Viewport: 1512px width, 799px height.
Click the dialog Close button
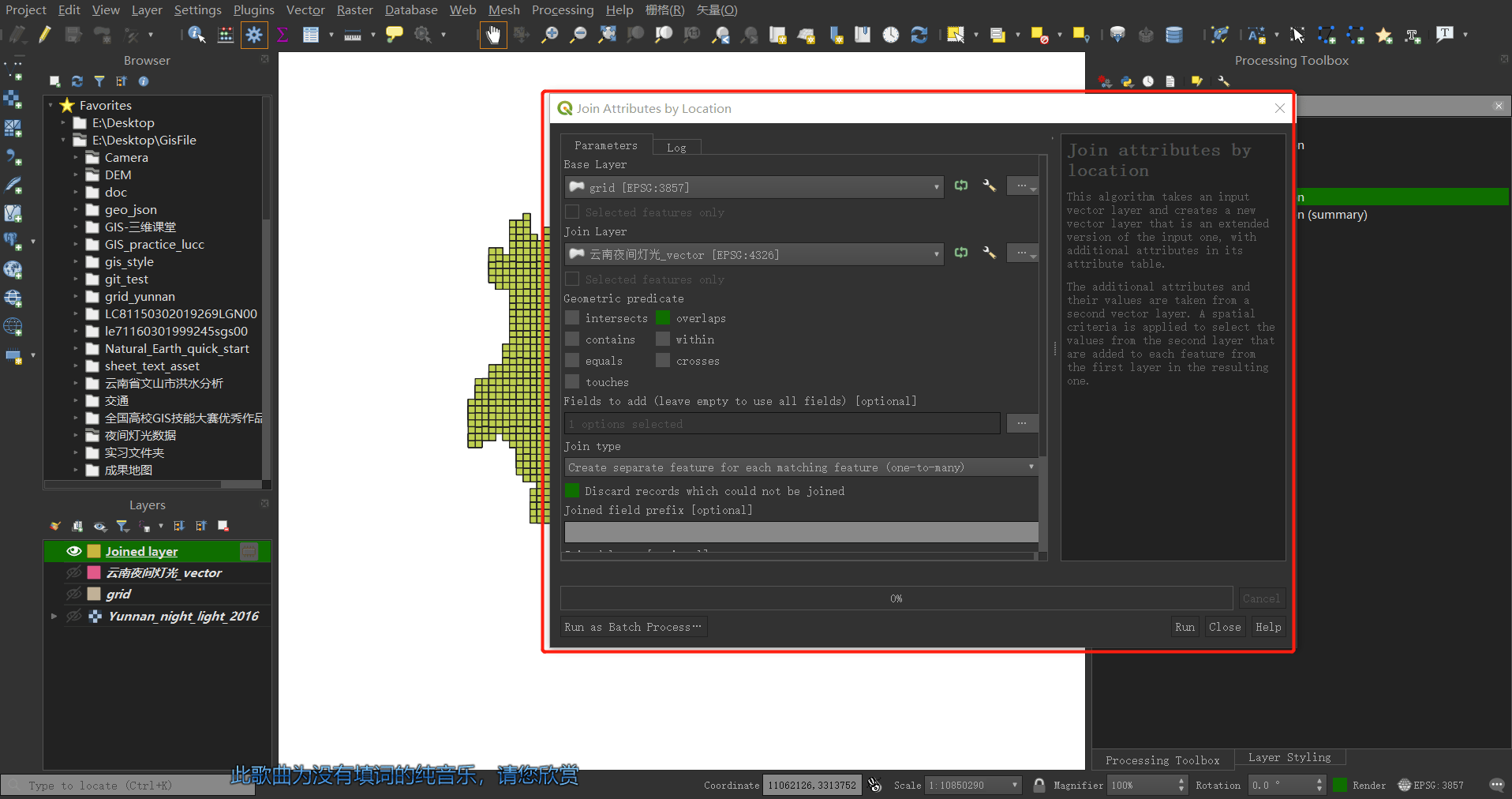click(x=1225, y=627)
